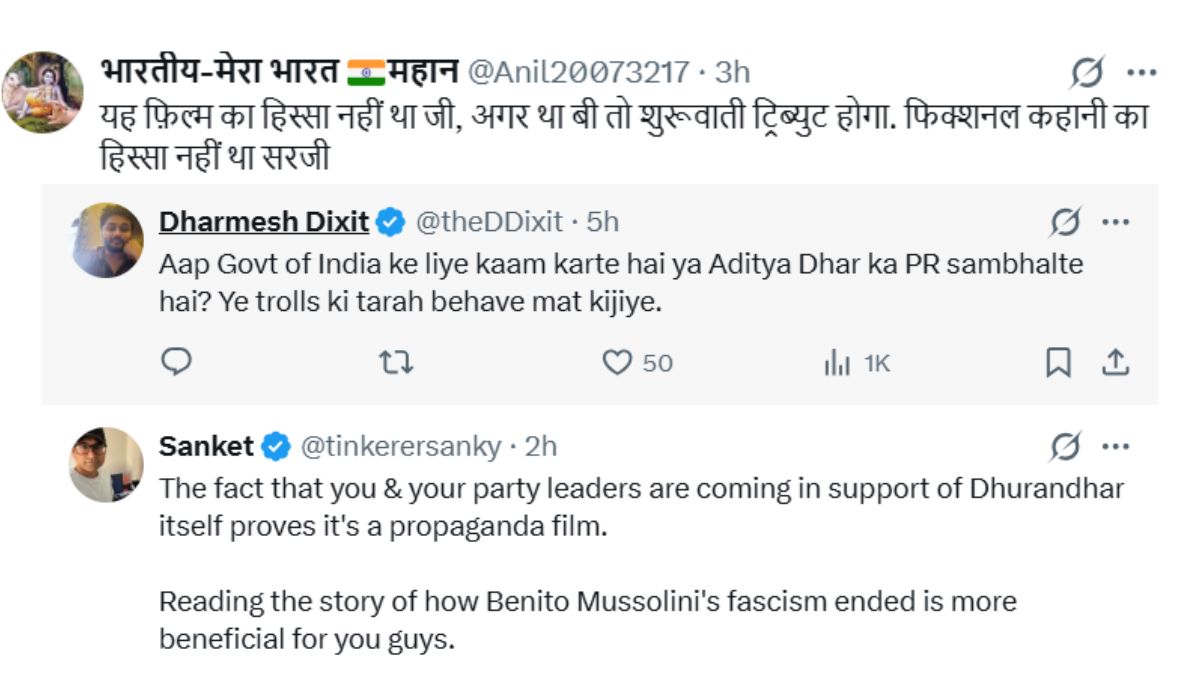Bookmark Dharmesh Dixit's tweet
This screenshot has height=675, width=1200.
click(x=1057, y=362)
